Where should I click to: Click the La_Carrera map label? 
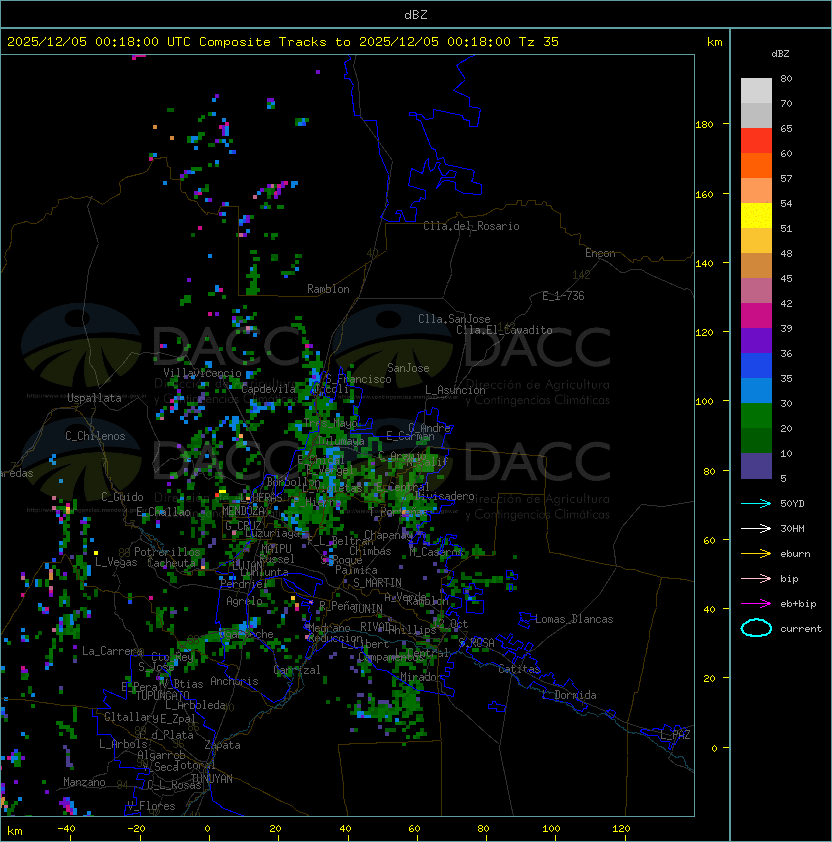[x=112, y=651]
